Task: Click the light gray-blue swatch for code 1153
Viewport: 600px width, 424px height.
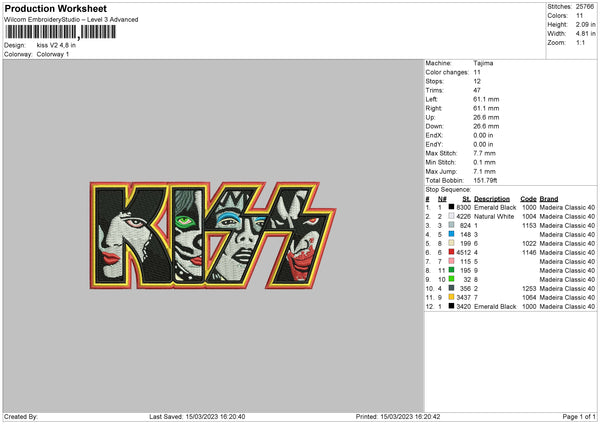Action: point(452,225)
